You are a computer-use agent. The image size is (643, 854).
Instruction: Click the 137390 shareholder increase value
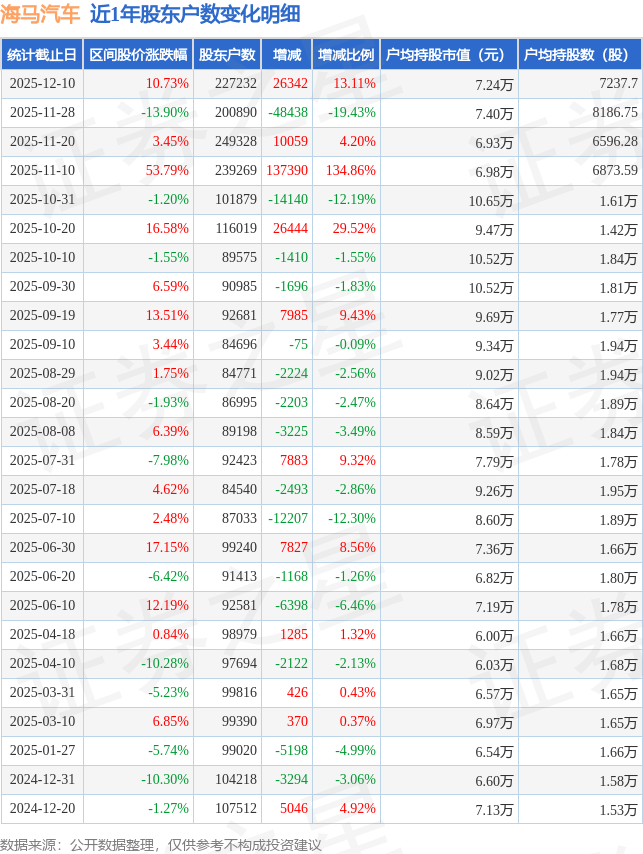point(286,171)
